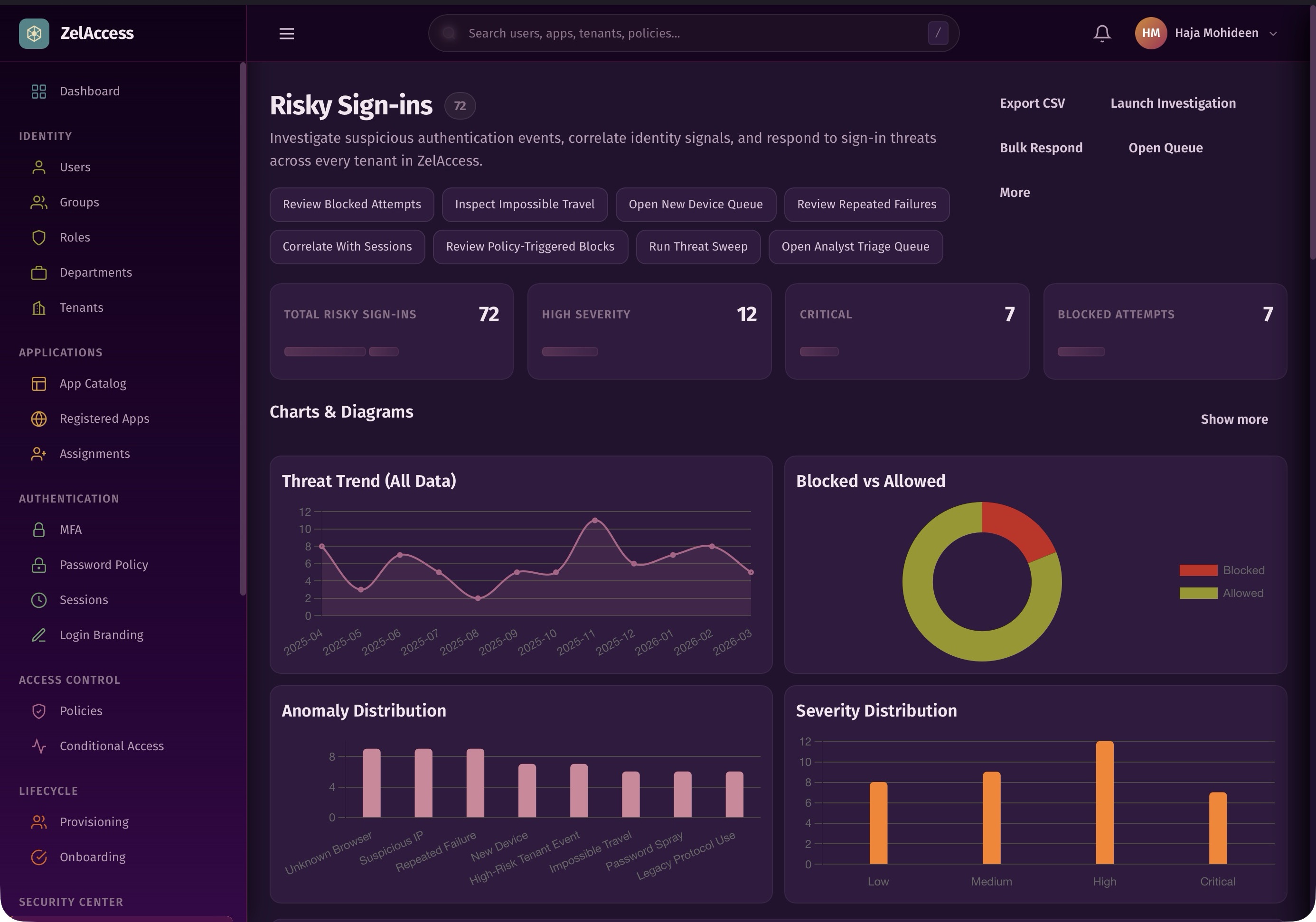Click Show more in Charts & Diagrams

click(1234, 419)
